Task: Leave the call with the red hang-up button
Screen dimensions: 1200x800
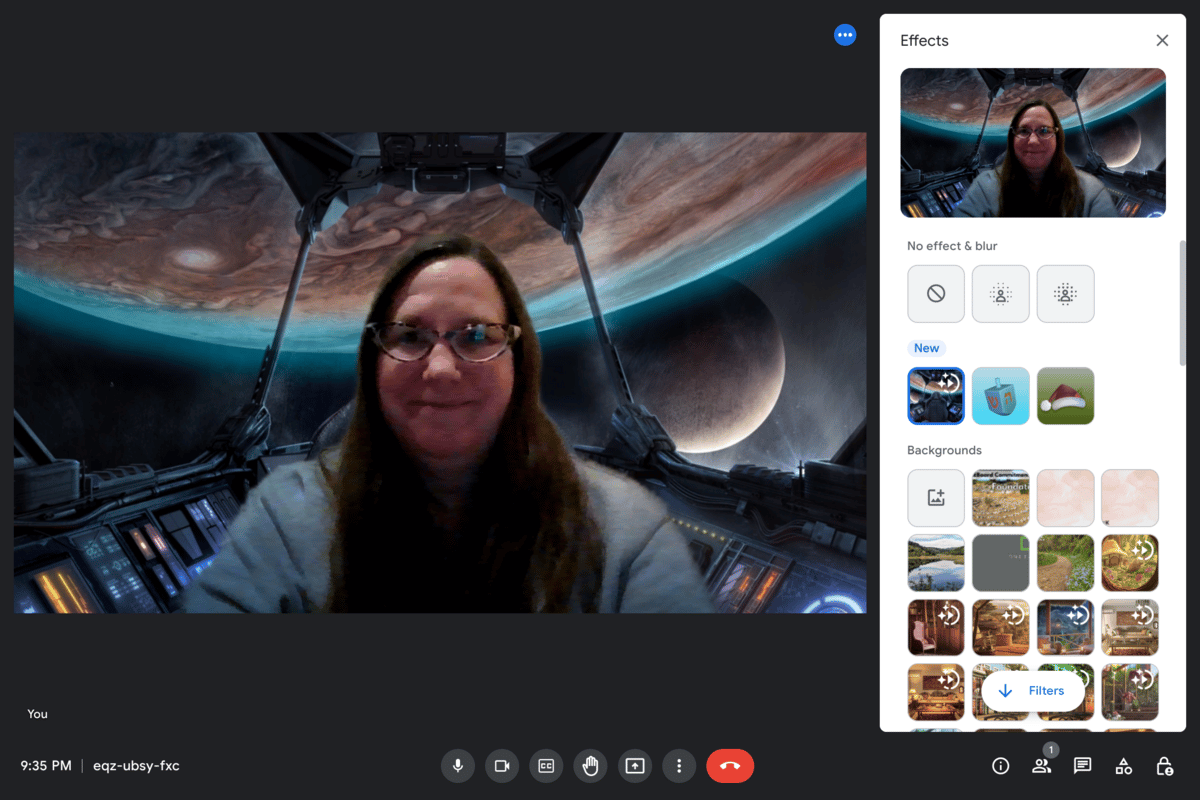Action: pyautogui.click(x=730, y=766)
